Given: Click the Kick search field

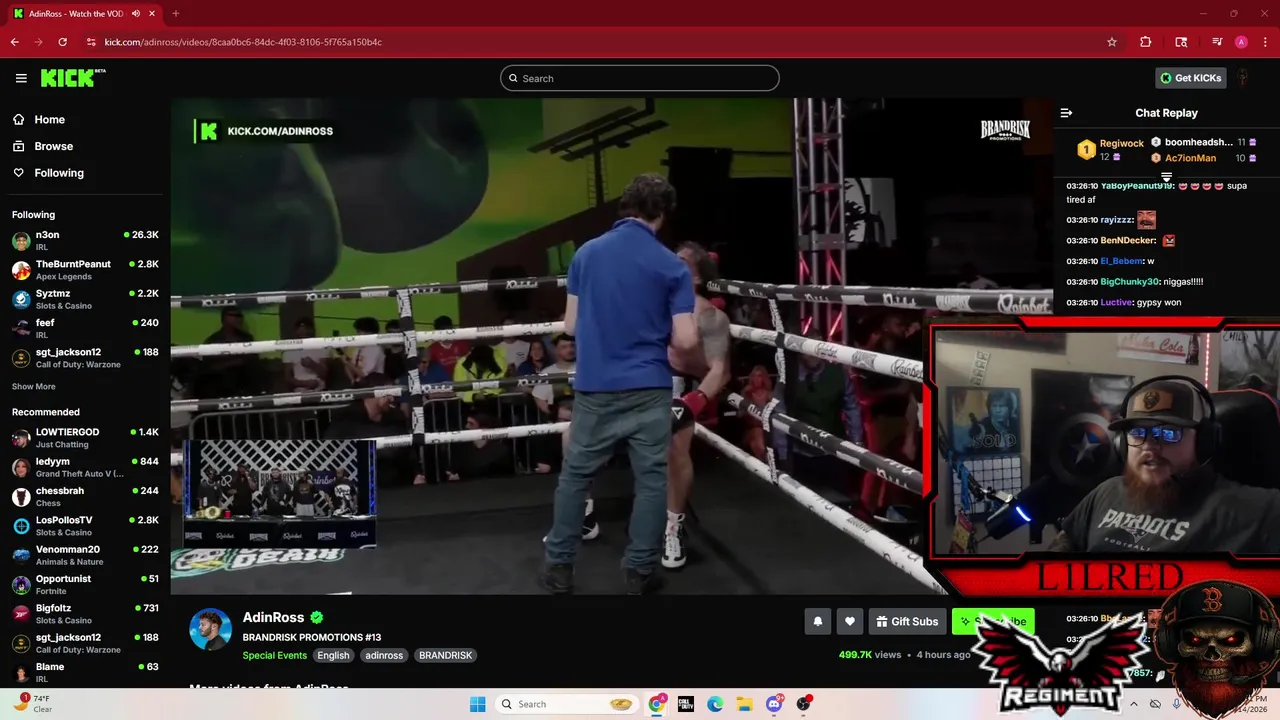Looking at the screenshot, I should point(640,78).
